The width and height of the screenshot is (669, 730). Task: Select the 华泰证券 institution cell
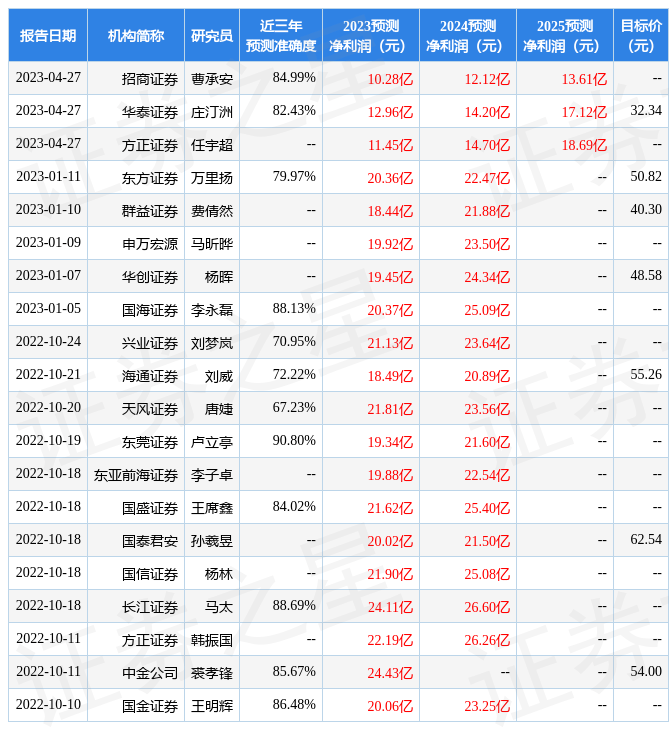150,112
